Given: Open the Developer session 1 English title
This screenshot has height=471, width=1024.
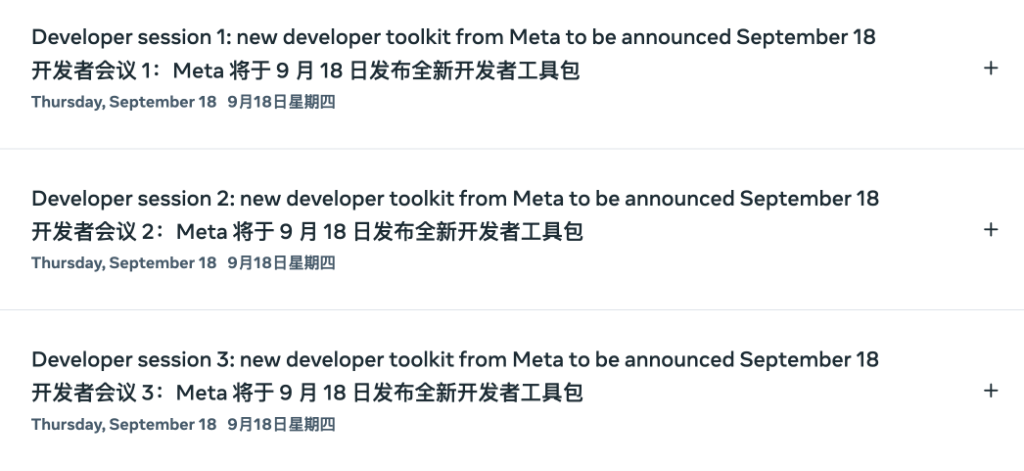Looking at the screenshot, I should coord(453,38).
